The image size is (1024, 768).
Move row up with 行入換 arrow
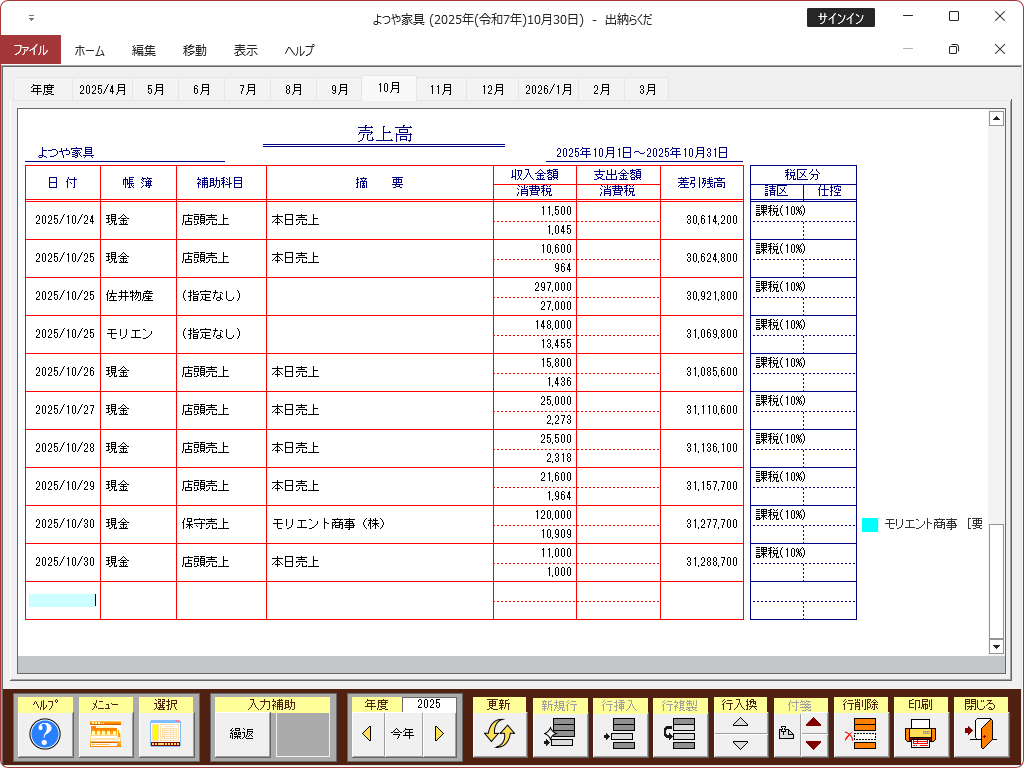coord(740,723)
